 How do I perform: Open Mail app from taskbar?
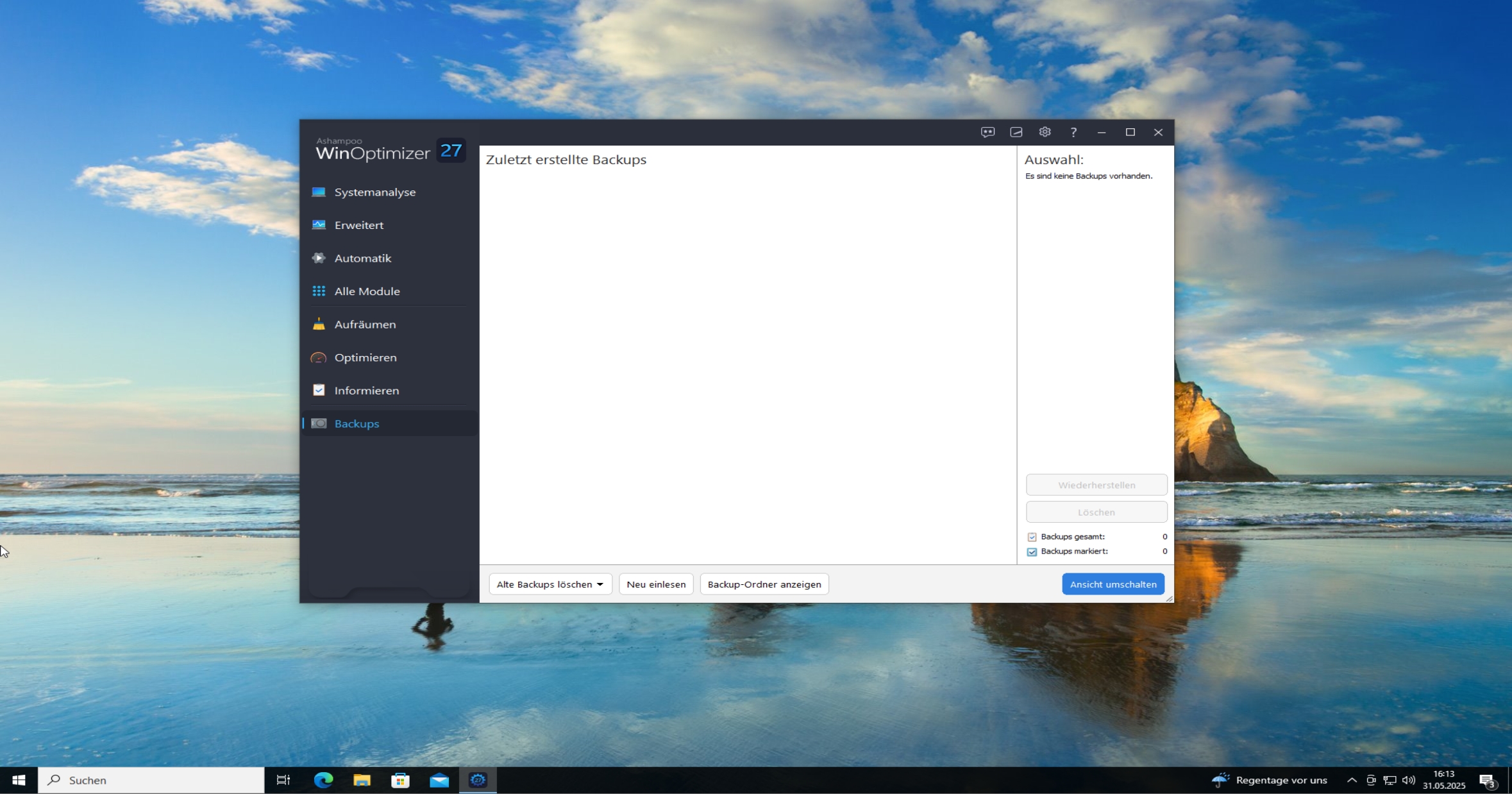439,780
